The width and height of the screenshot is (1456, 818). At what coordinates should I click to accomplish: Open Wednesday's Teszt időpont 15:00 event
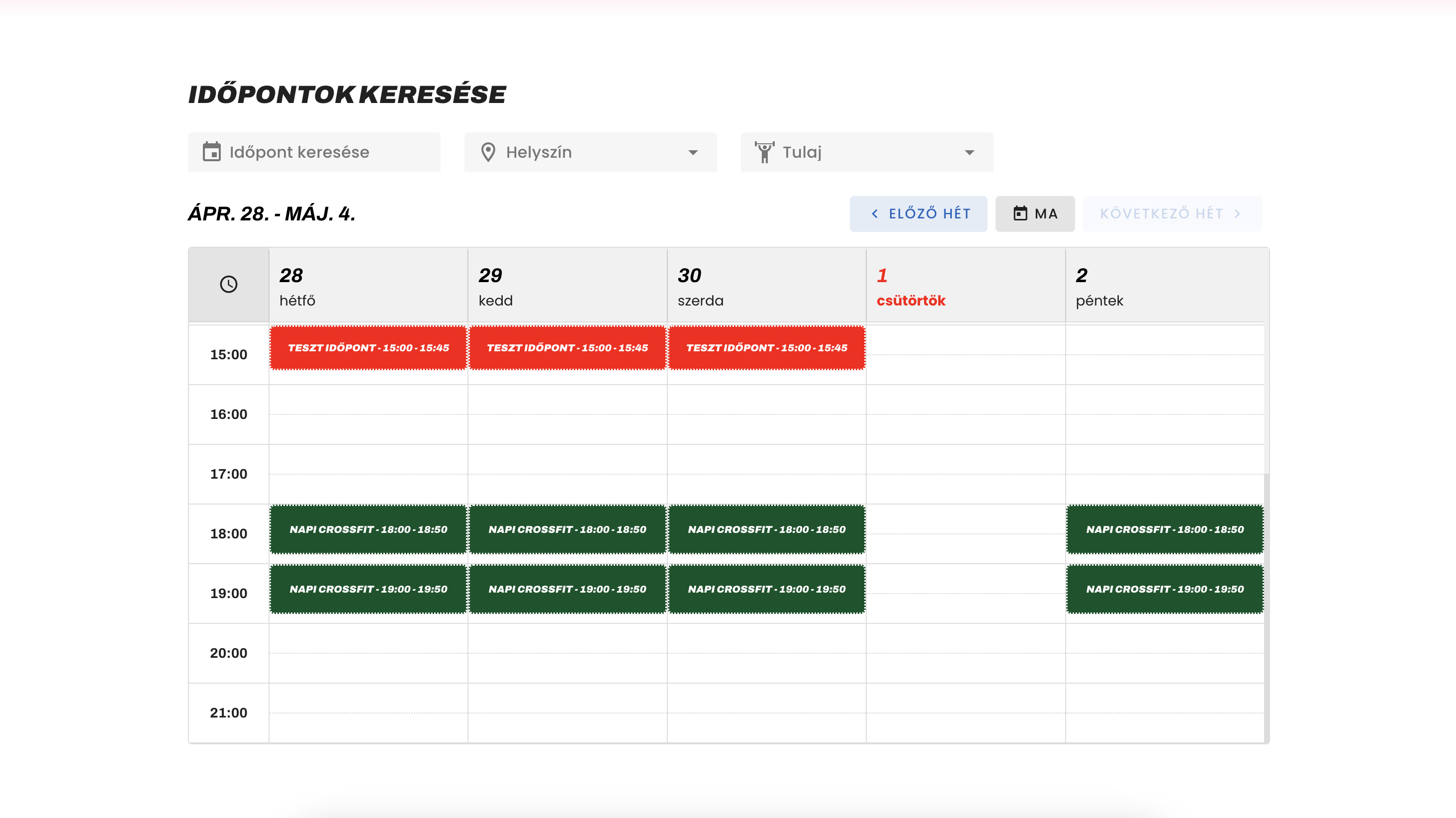point(766,348)
